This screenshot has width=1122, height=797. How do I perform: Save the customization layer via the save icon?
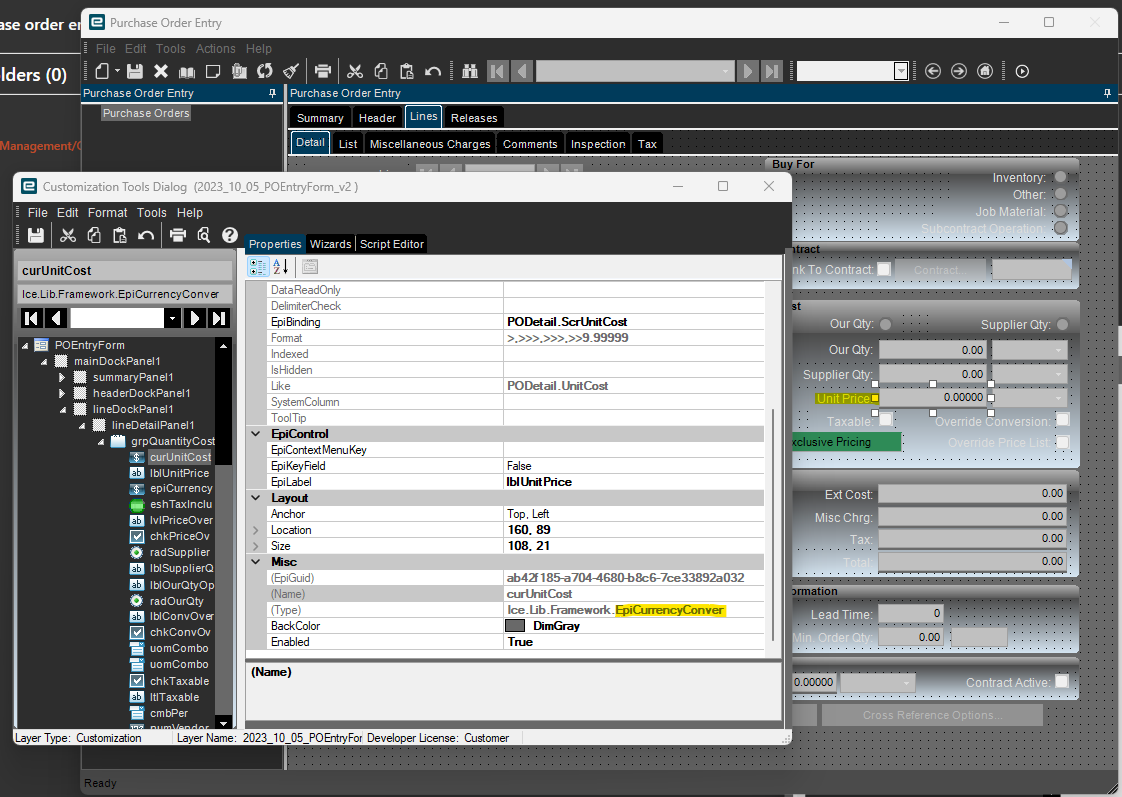[x=36, y=235]
